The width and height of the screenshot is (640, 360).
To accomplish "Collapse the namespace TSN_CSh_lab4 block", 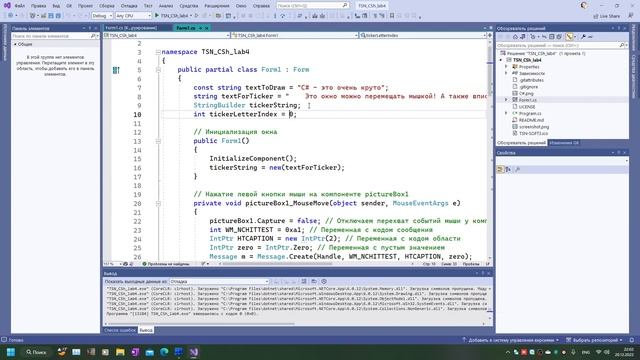I will tap(158, 52).
